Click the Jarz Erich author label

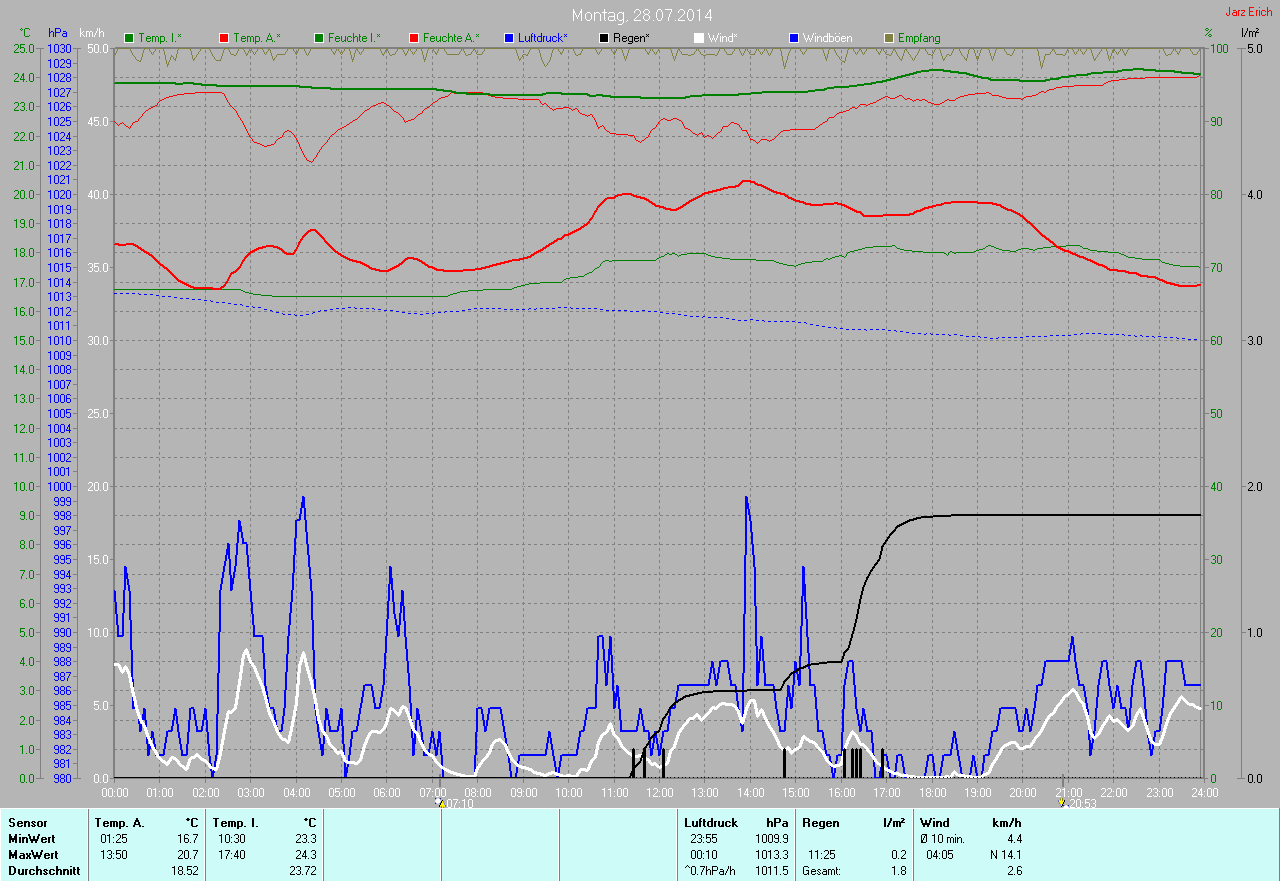1249,12
